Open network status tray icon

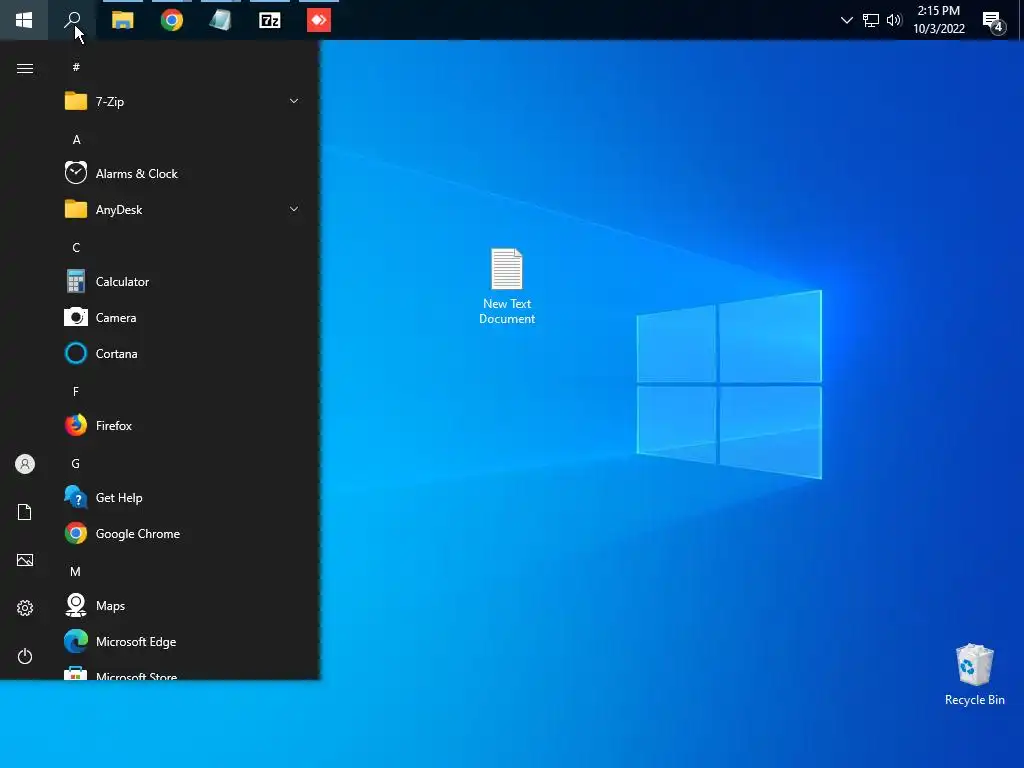point(871,20)
